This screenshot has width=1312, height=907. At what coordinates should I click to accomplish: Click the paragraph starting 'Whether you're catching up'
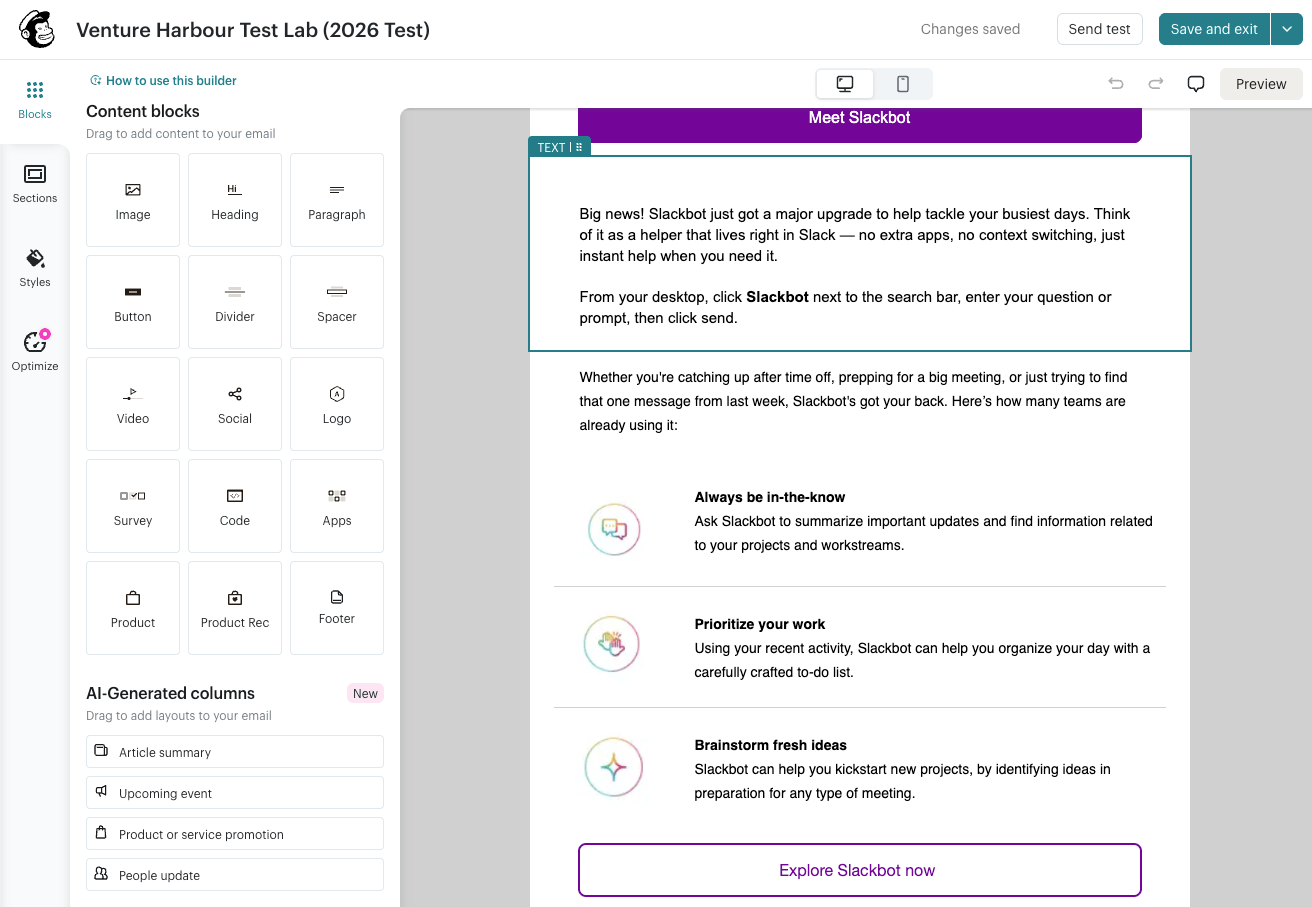pos(853,401)
